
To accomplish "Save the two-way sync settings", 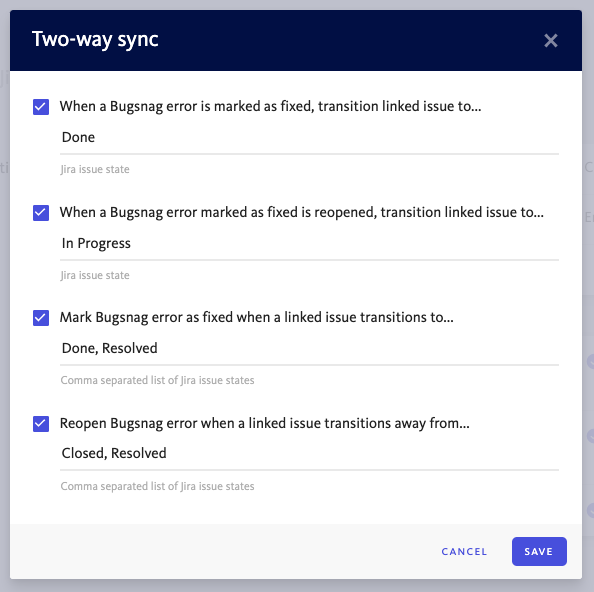I will pos(539,551).
